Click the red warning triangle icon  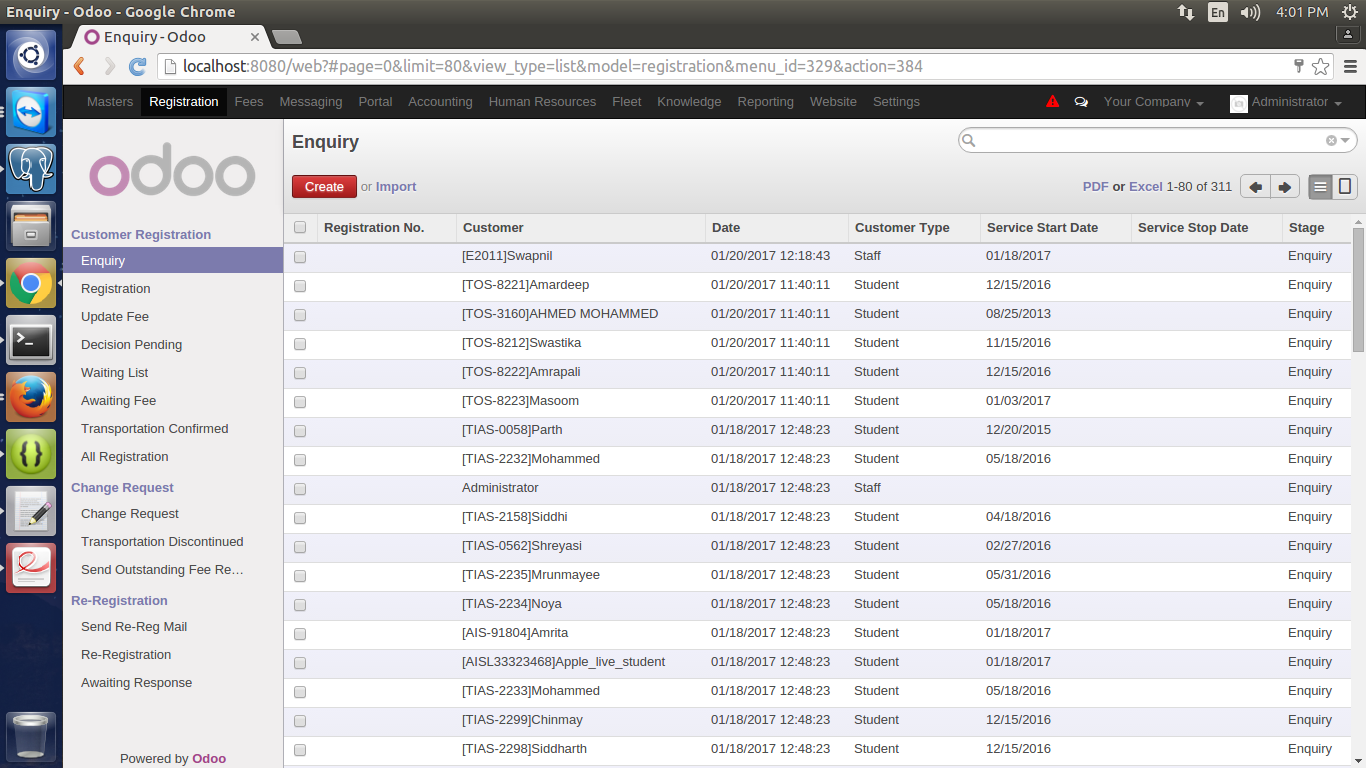click(x=1052, y=102)
